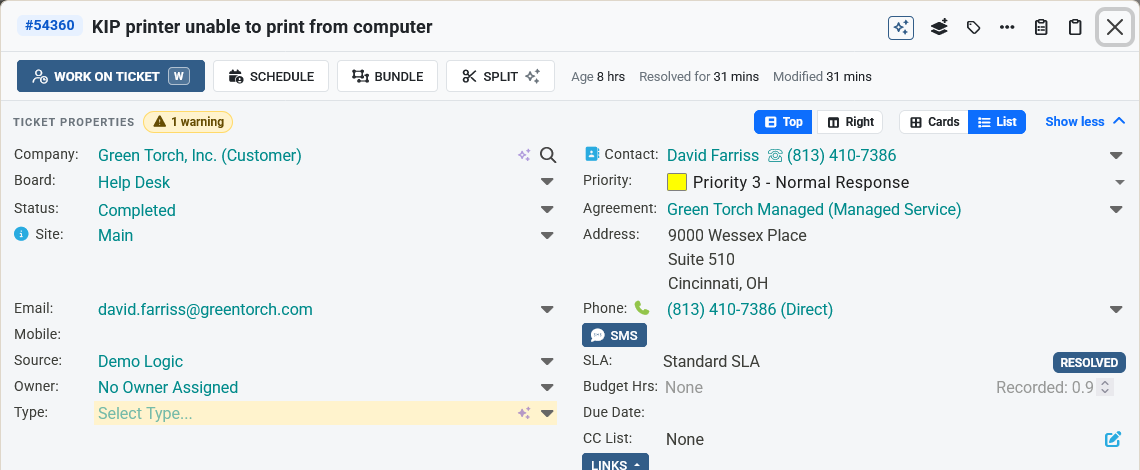The image size is (1140, 470).
Task: Click the Type field AI sparkle icon
Action: click(x=523, y=413)
